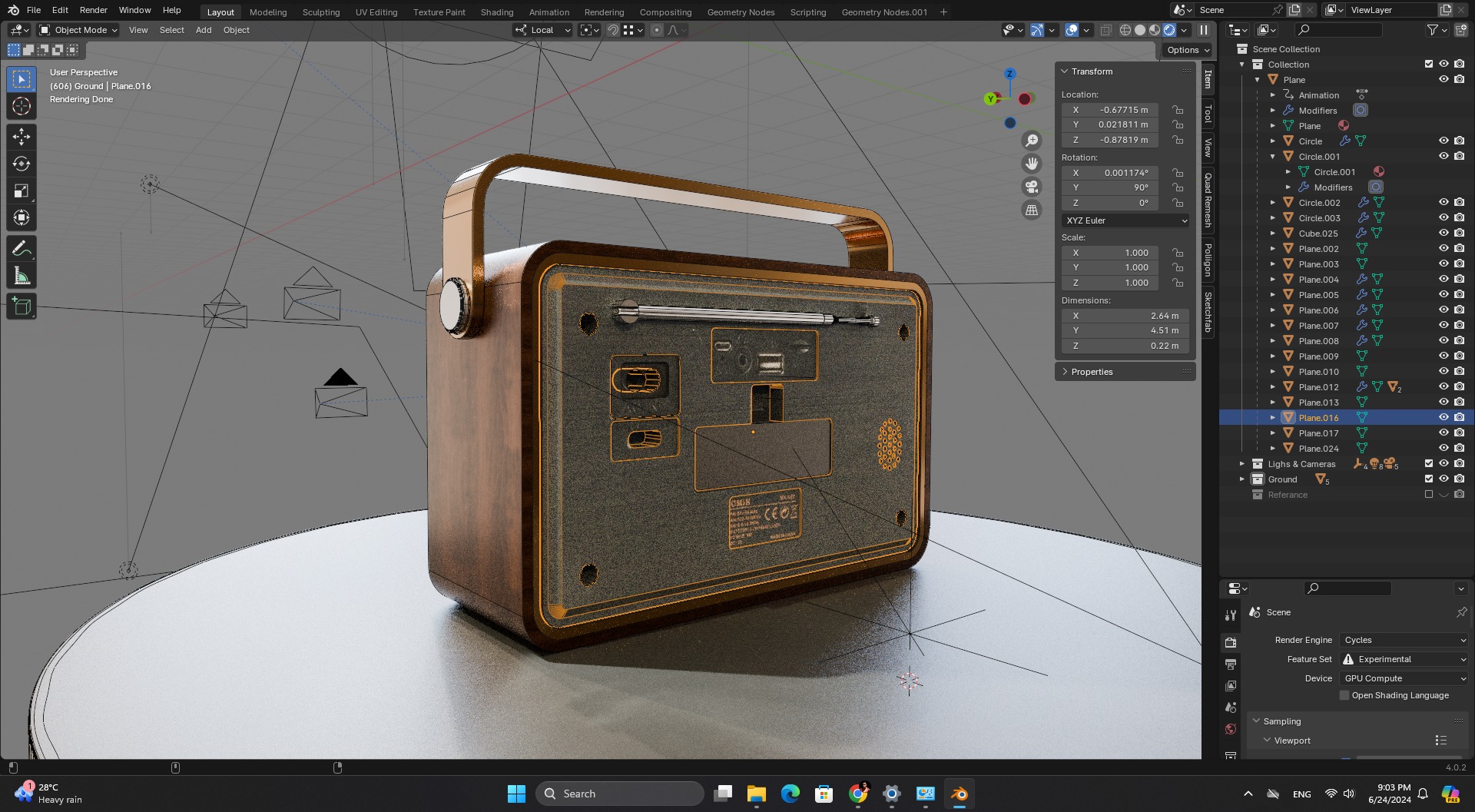Open the Render properties tab
1475x812 pixels.
point(1231,643)
